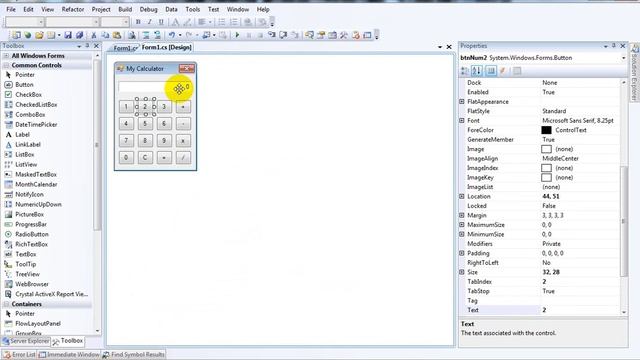The height and width of the screenshot is (360, 640).
Task: Start debugging with the green play icon
Action: (237, 35)
